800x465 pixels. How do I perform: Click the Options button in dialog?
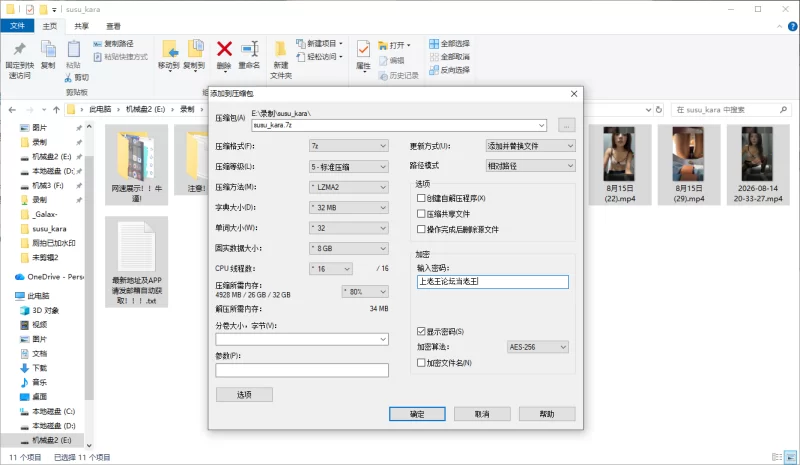click(x=244, y=395)
